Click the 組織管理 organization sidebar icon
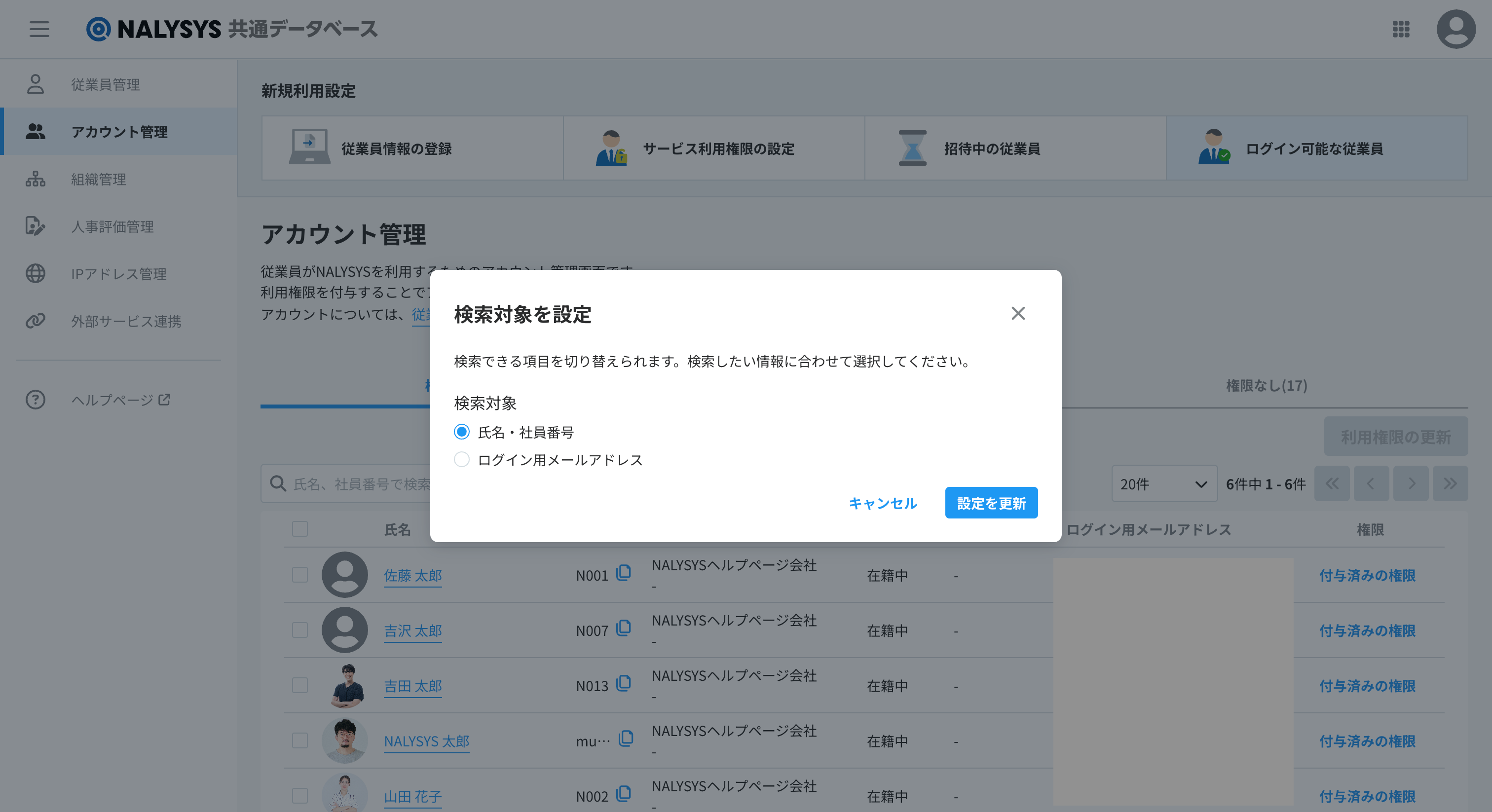This screenshot has height=812, width=1492. (x=36, y=179)
